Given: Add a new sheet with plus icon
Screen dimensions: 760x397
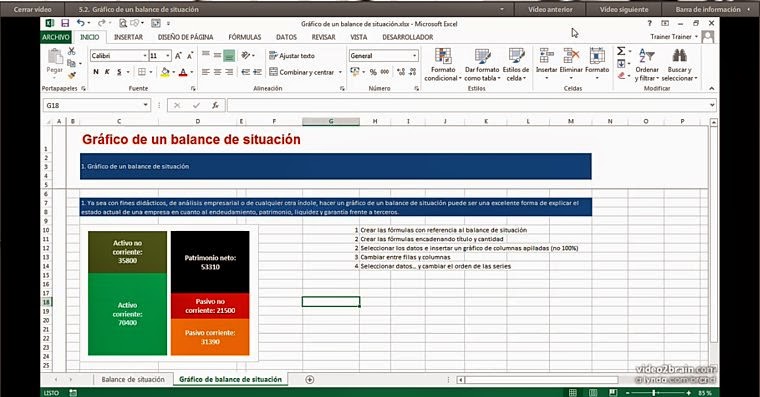Looking at the screenshot, I should pyautogui.click(x=310, y=380).
